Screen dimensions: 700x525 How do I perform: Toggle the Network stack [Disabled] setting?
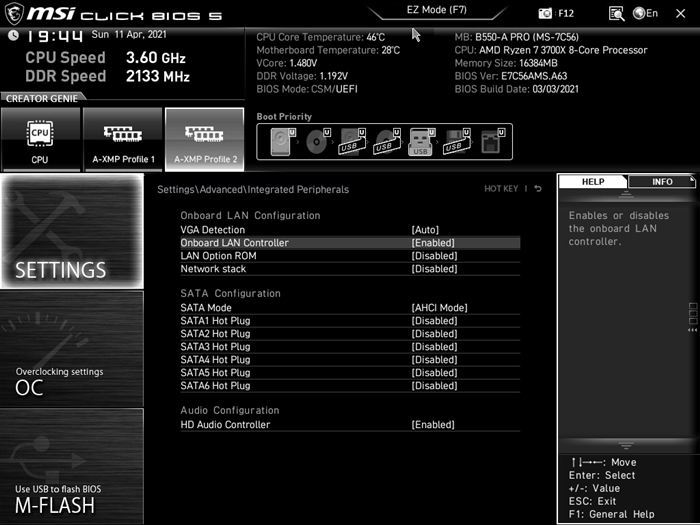click(x=434, y=269)
